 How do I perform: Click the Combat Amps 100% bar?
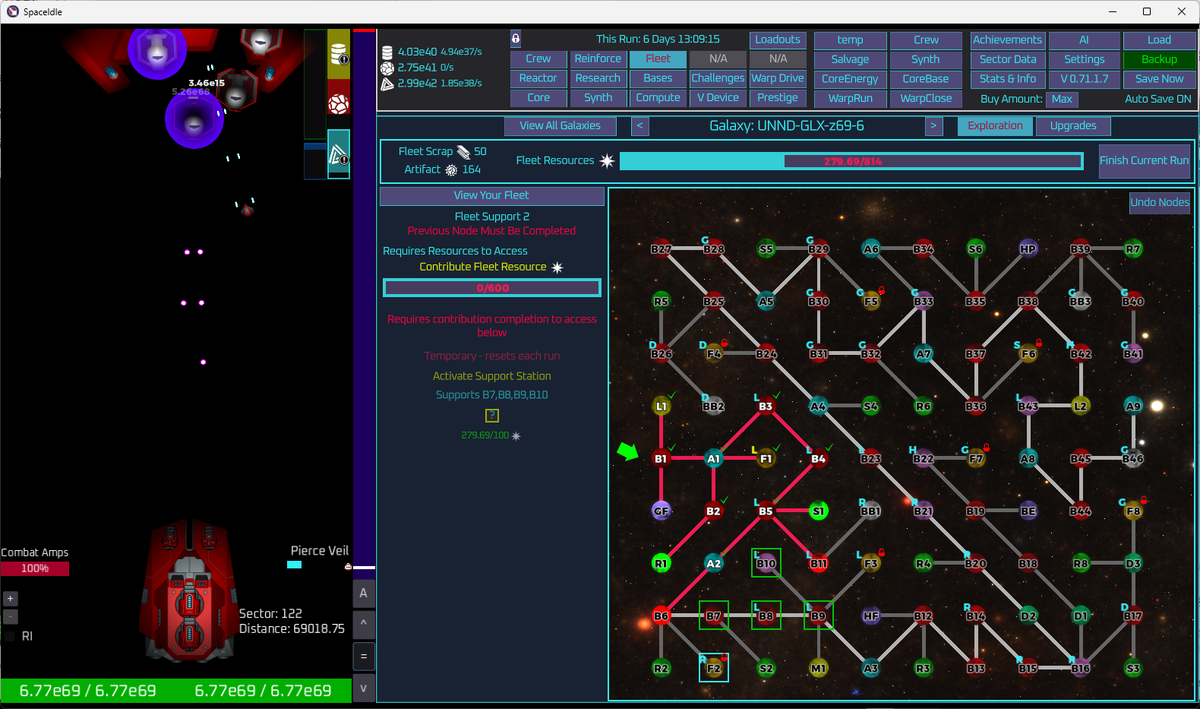35,569
